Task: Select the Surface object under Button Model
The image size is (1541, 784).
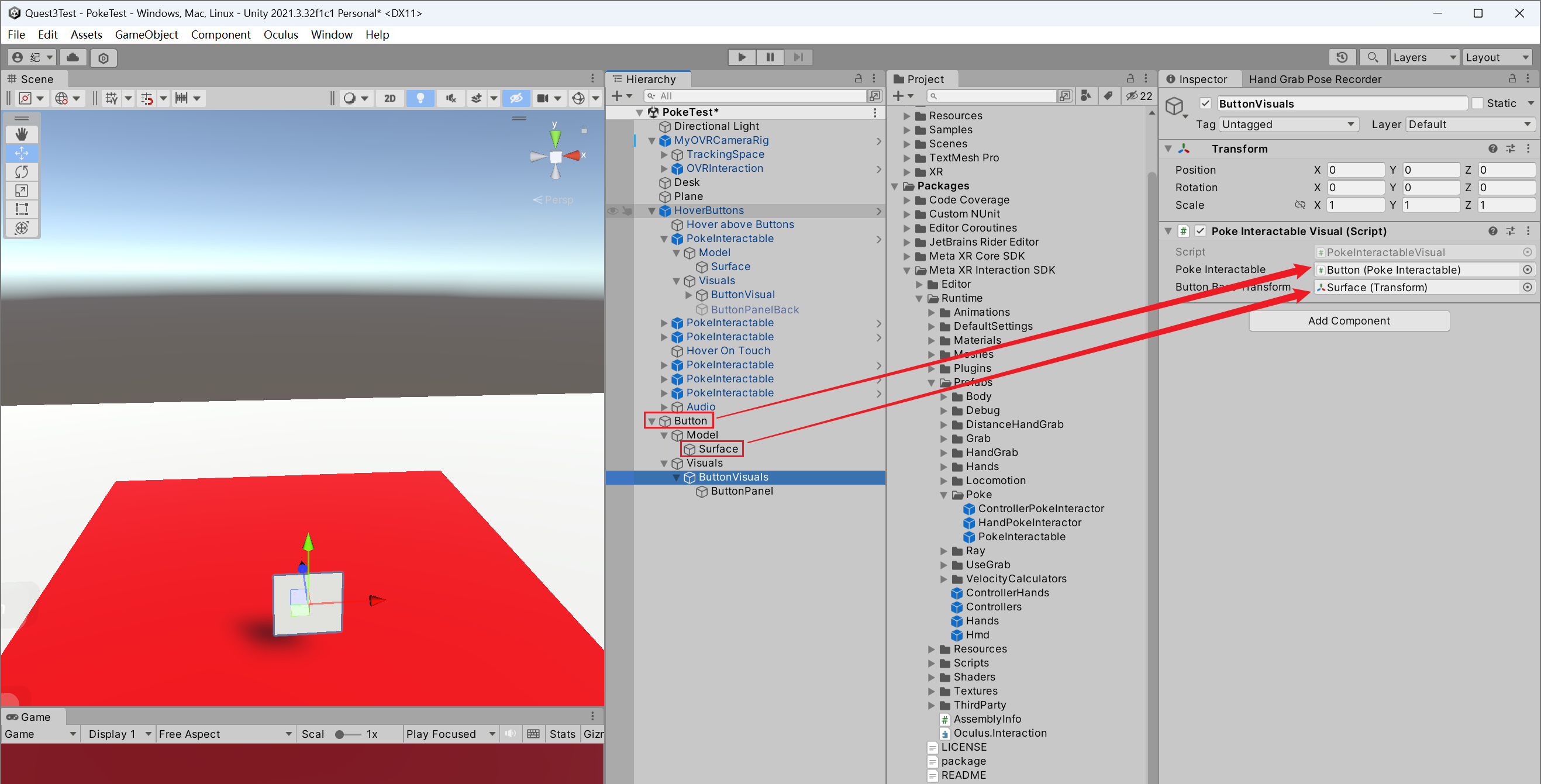Action: tap(717, 449)
